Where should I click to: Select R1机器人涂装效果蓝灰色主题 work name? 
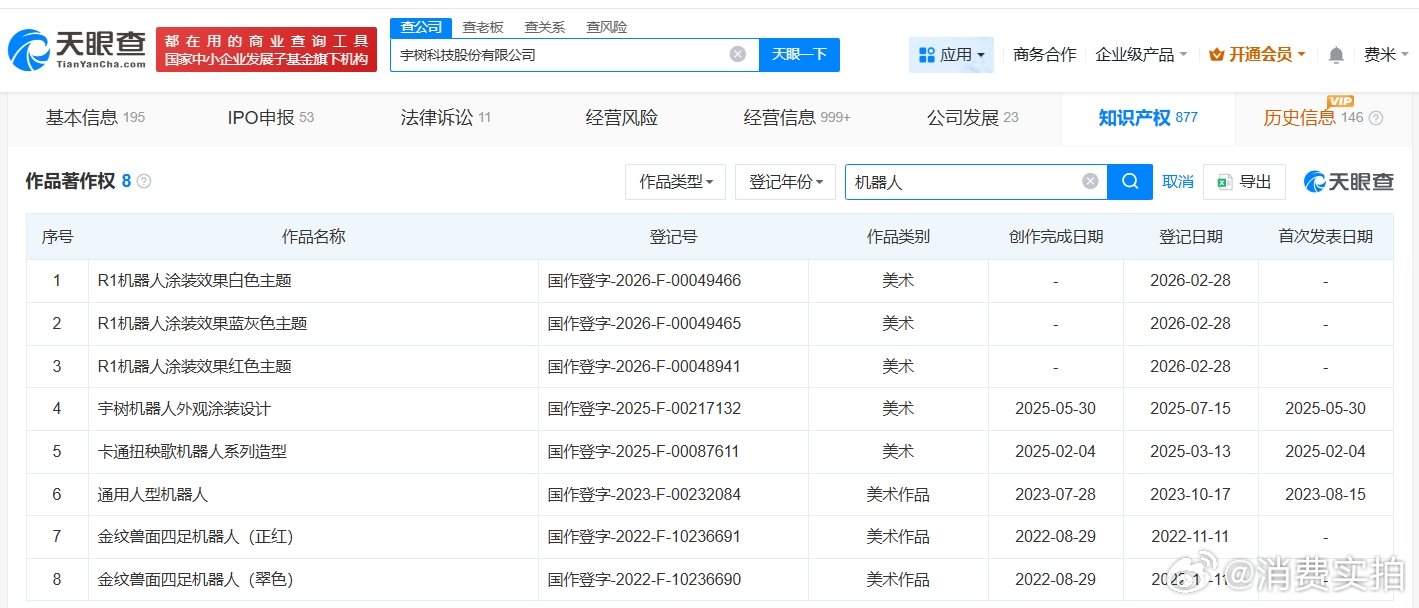click(202, 324)
